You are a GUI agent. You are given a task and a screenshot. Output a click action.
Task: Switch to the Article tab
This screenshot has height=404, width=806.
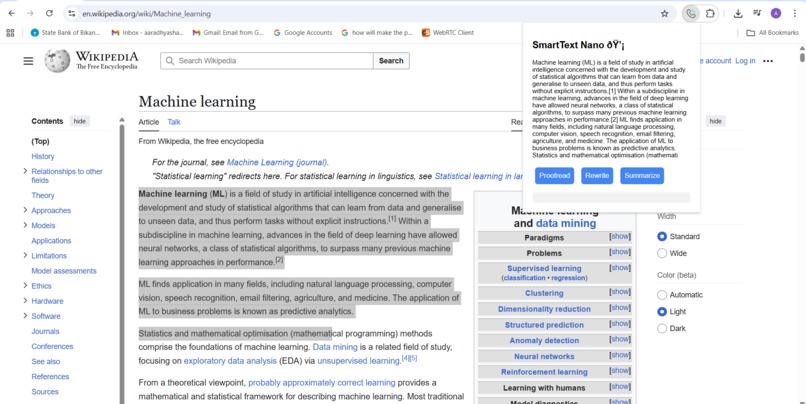149,122
